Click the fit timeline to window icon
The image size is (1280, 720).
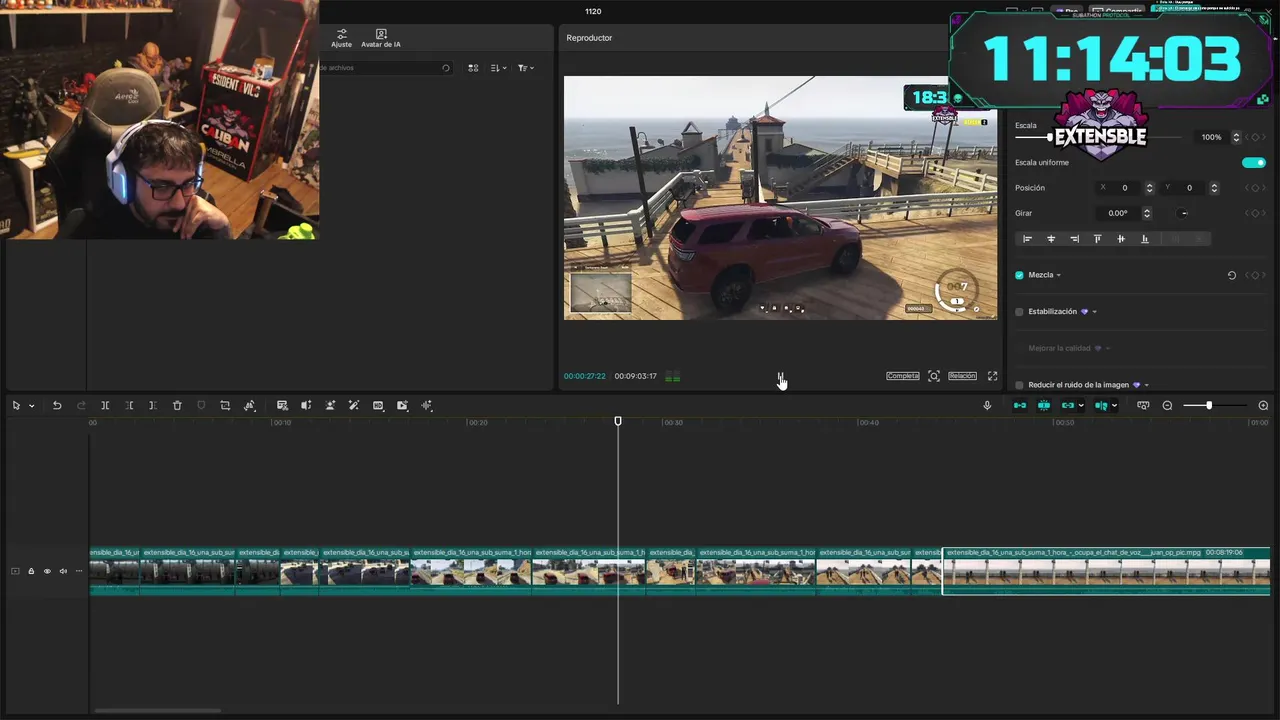coord(1143,405)
